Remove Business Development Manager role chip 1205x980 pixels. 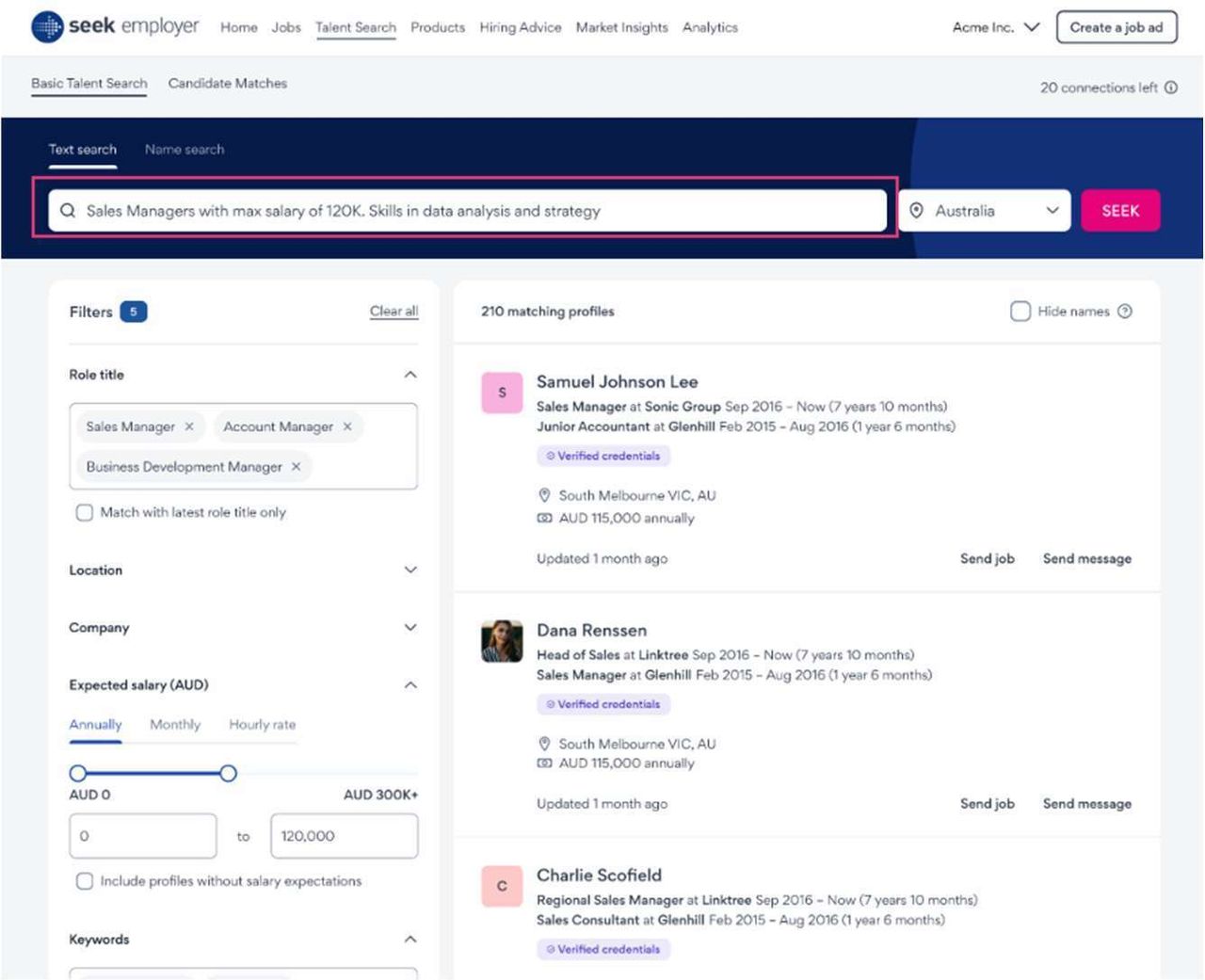point(297,466)
